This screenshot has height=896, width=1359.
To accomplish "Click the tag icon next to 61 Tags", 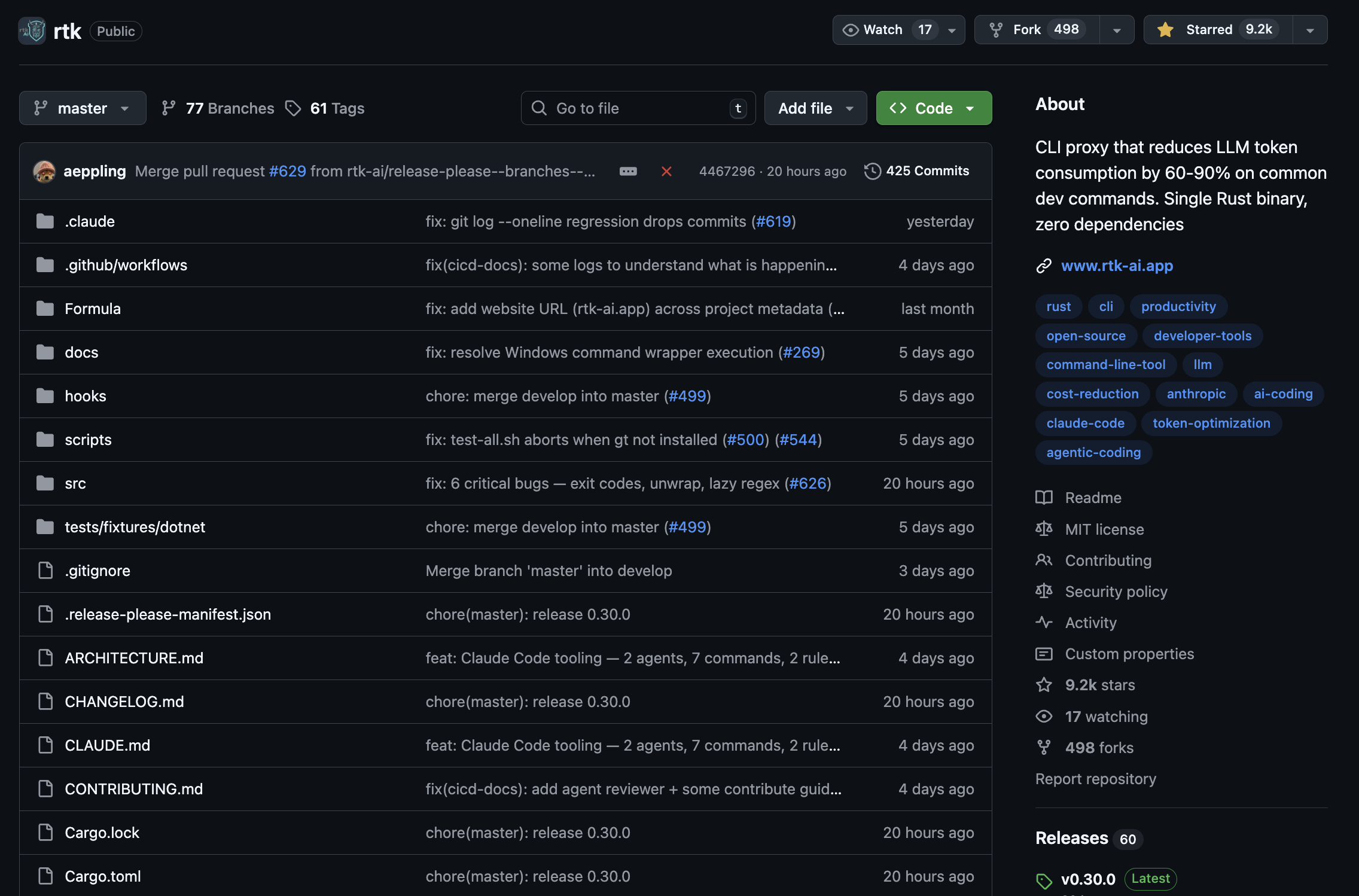I will pos(293,108).
